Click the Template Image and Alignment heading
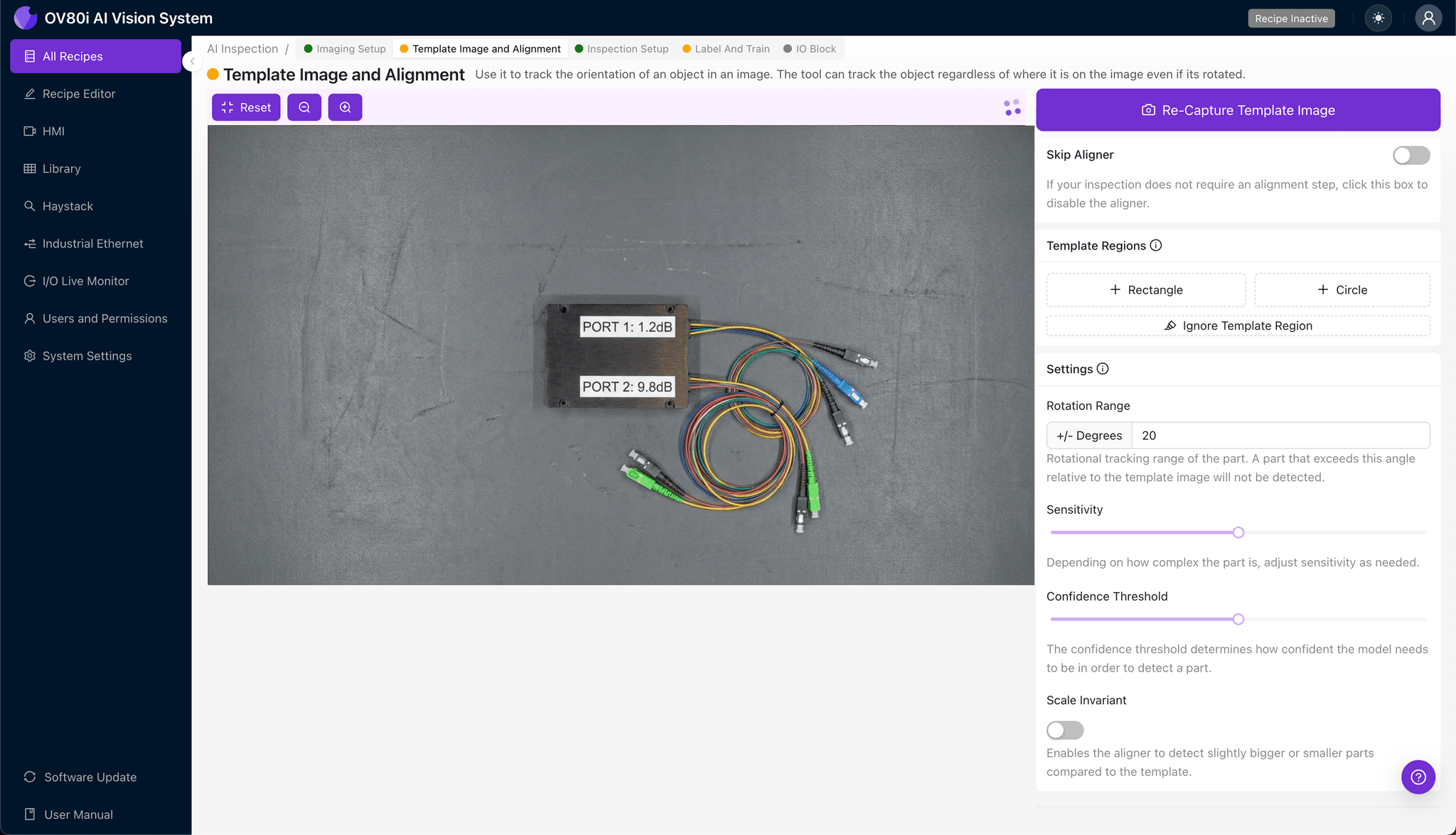This screenshot has width=1456, height=835. [344, 75]
